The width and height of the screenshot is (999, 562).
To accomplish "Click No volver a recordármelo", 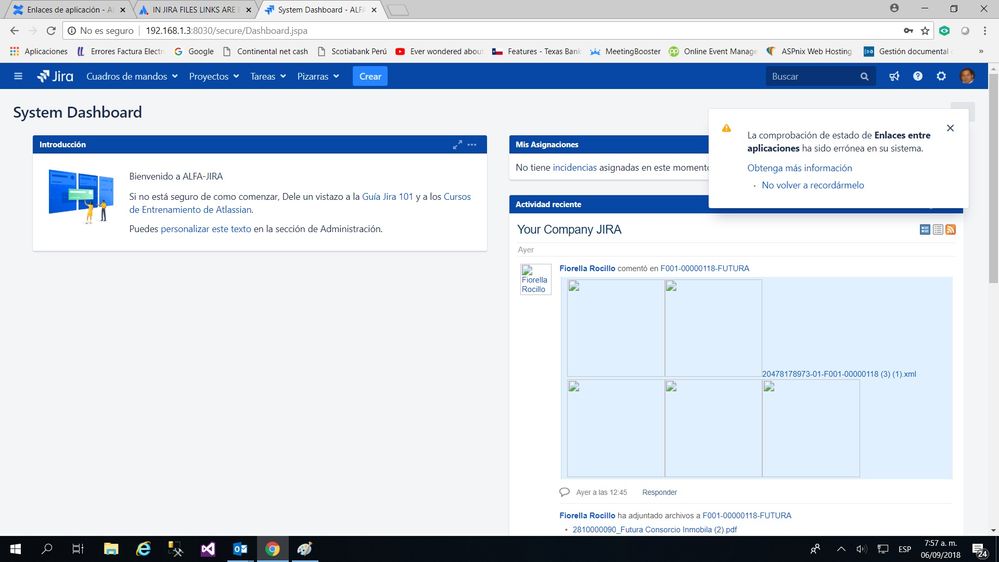I will pyautogui.click(x=813, y=185).
